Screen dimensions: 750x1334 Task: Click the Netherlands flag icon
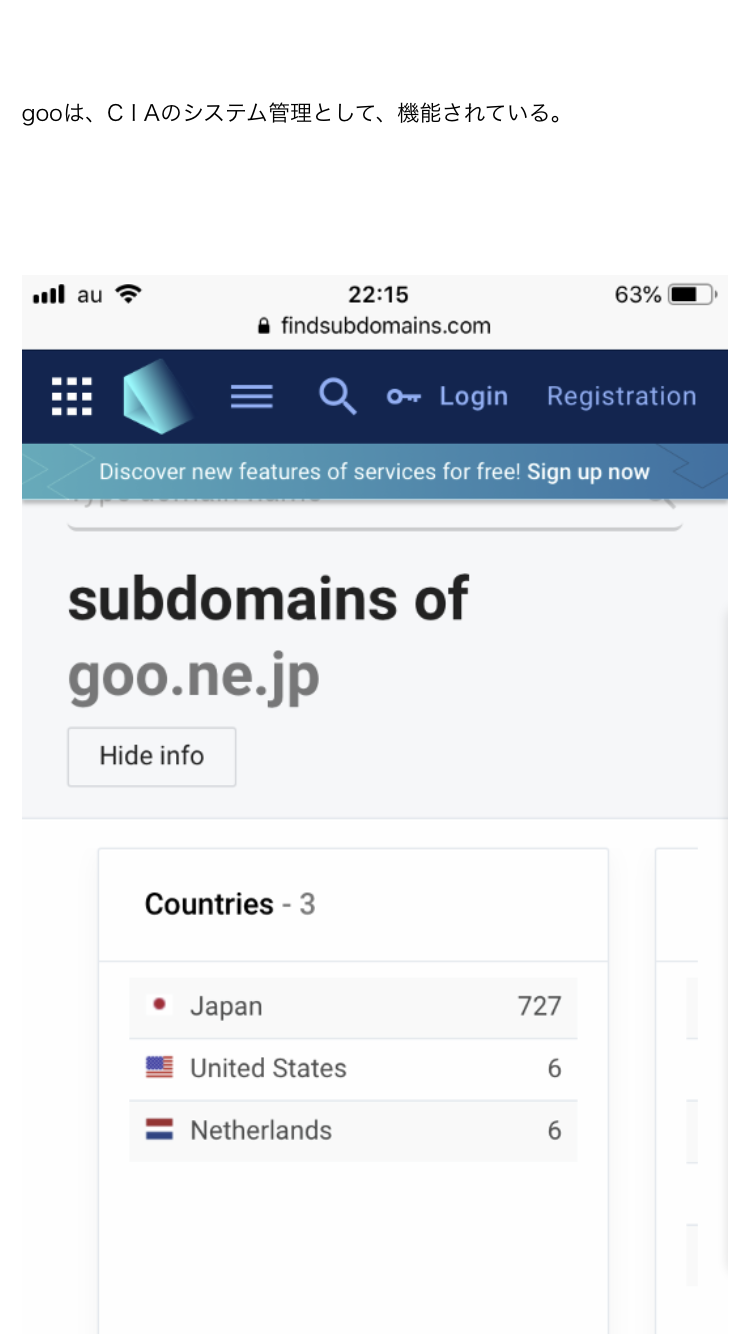tap(159, 1130)
